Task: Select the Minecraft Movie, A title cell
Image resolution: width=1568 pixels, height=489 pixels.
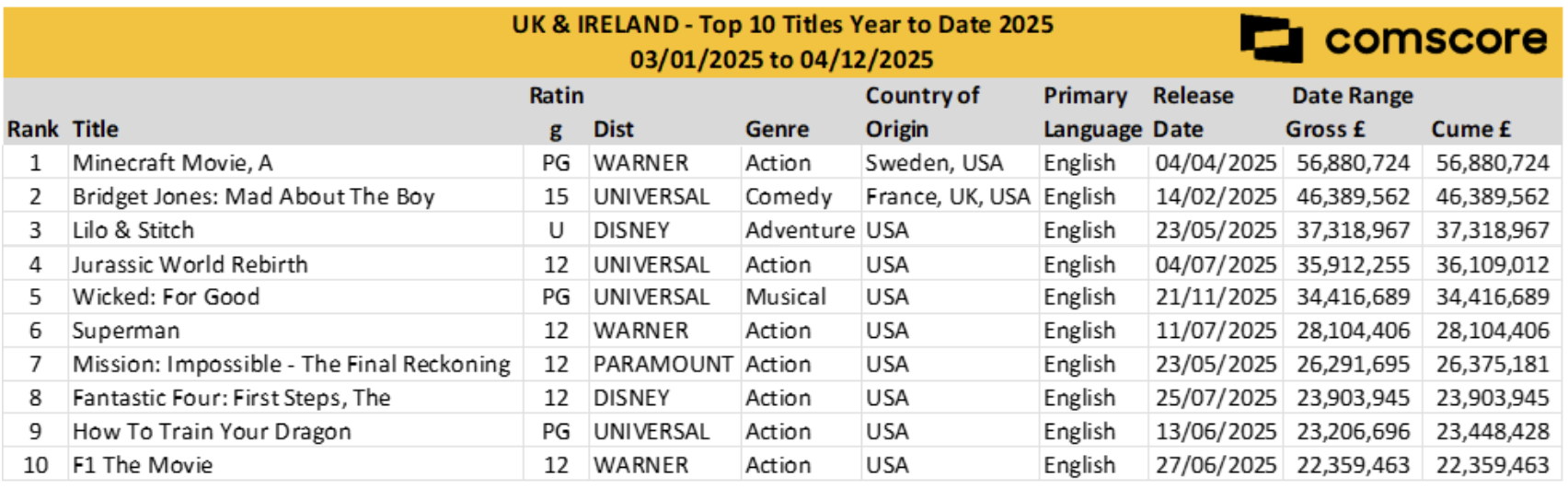Action: pyautogui.click(x=173, y=163)
